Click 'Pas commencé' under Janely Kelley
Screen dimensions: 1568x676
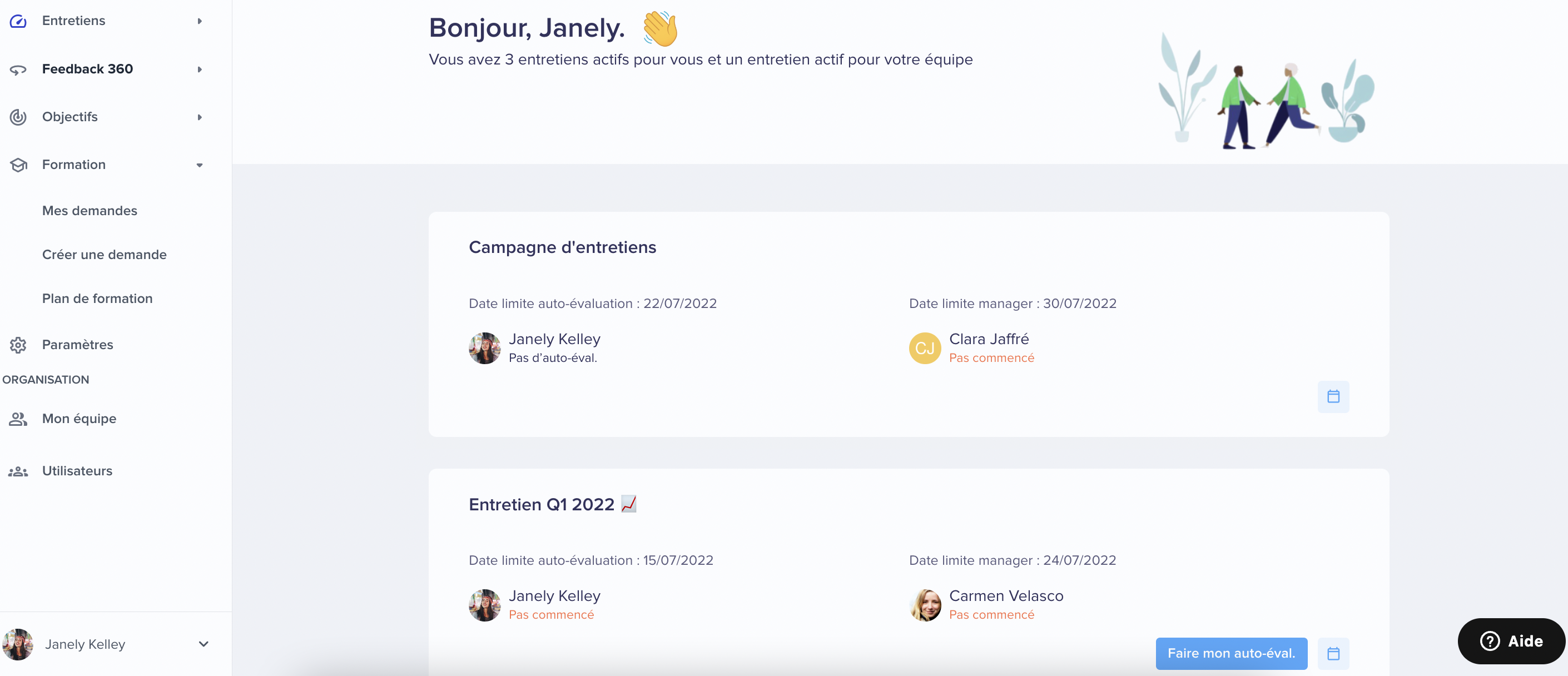(x=552, y=614)
